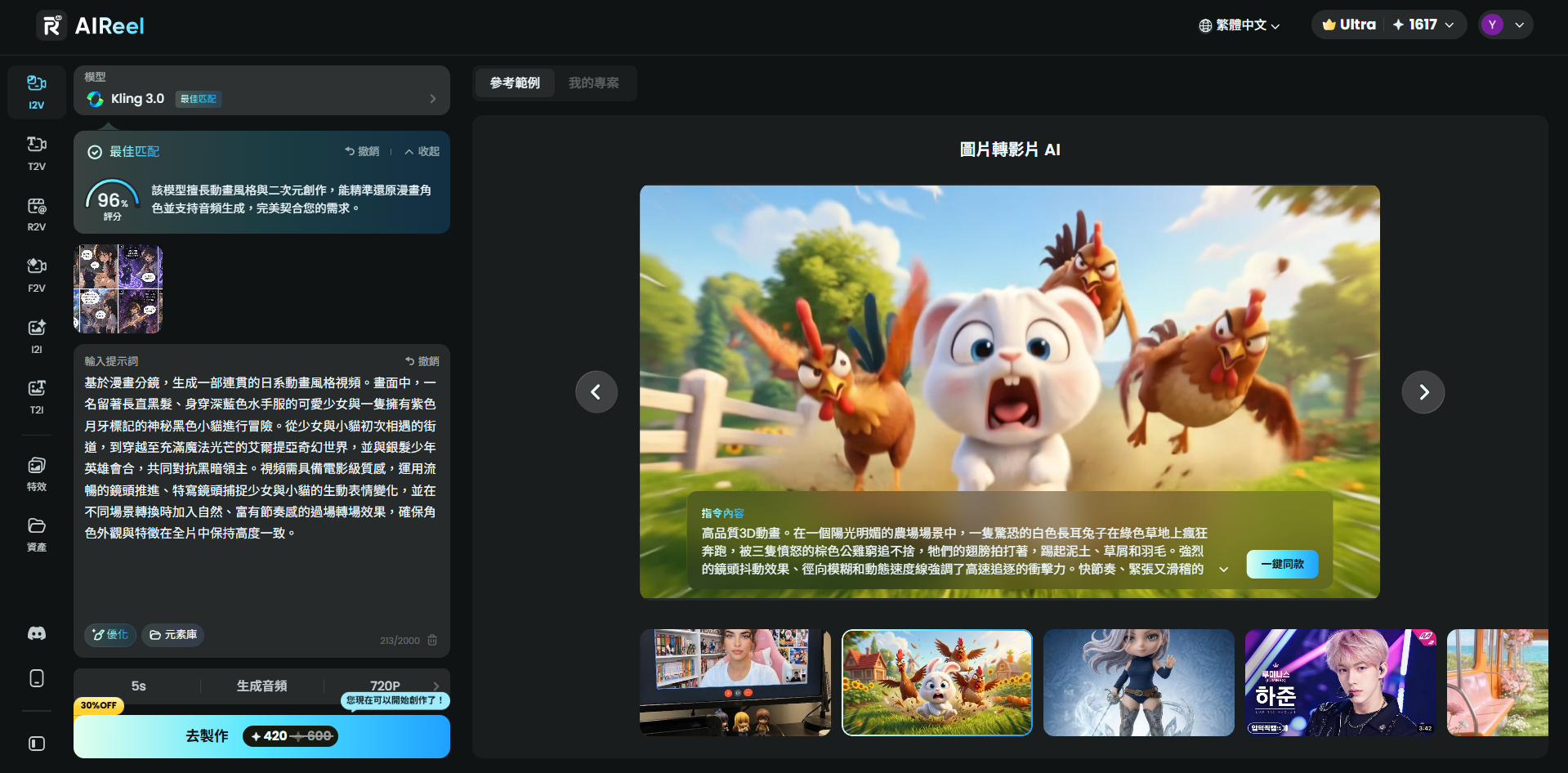Select the silver-haired figure thumbnail
This screenshot has height=773, width=1568.
1139,682
